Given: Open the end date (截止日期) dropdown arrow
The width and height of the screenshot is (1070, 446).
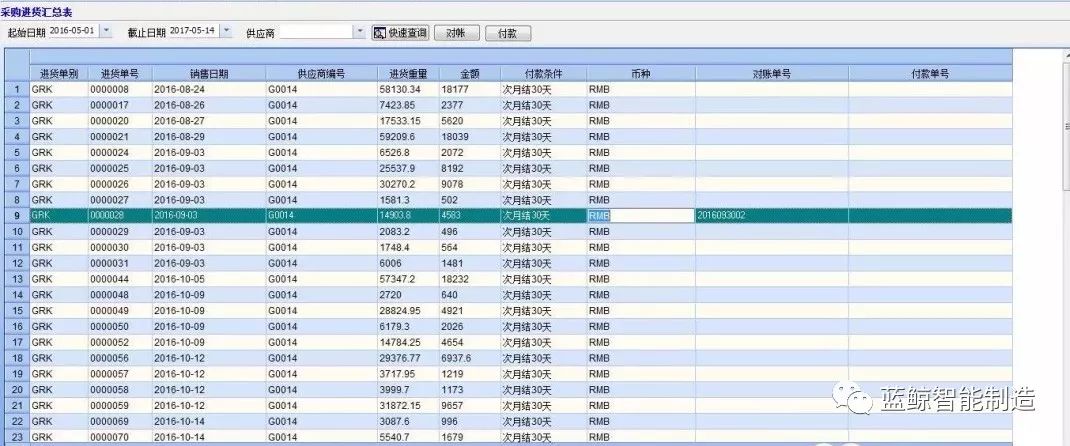Looking at the screenshot, I should point(225,32).
